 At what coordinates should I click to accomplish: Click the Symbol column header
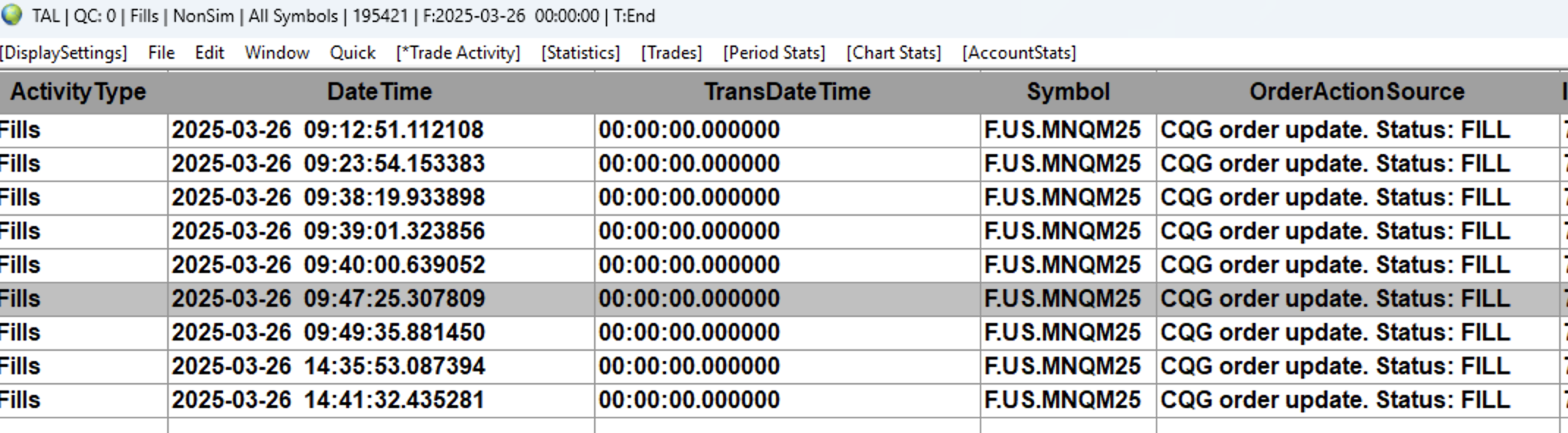click(1068, 92)
